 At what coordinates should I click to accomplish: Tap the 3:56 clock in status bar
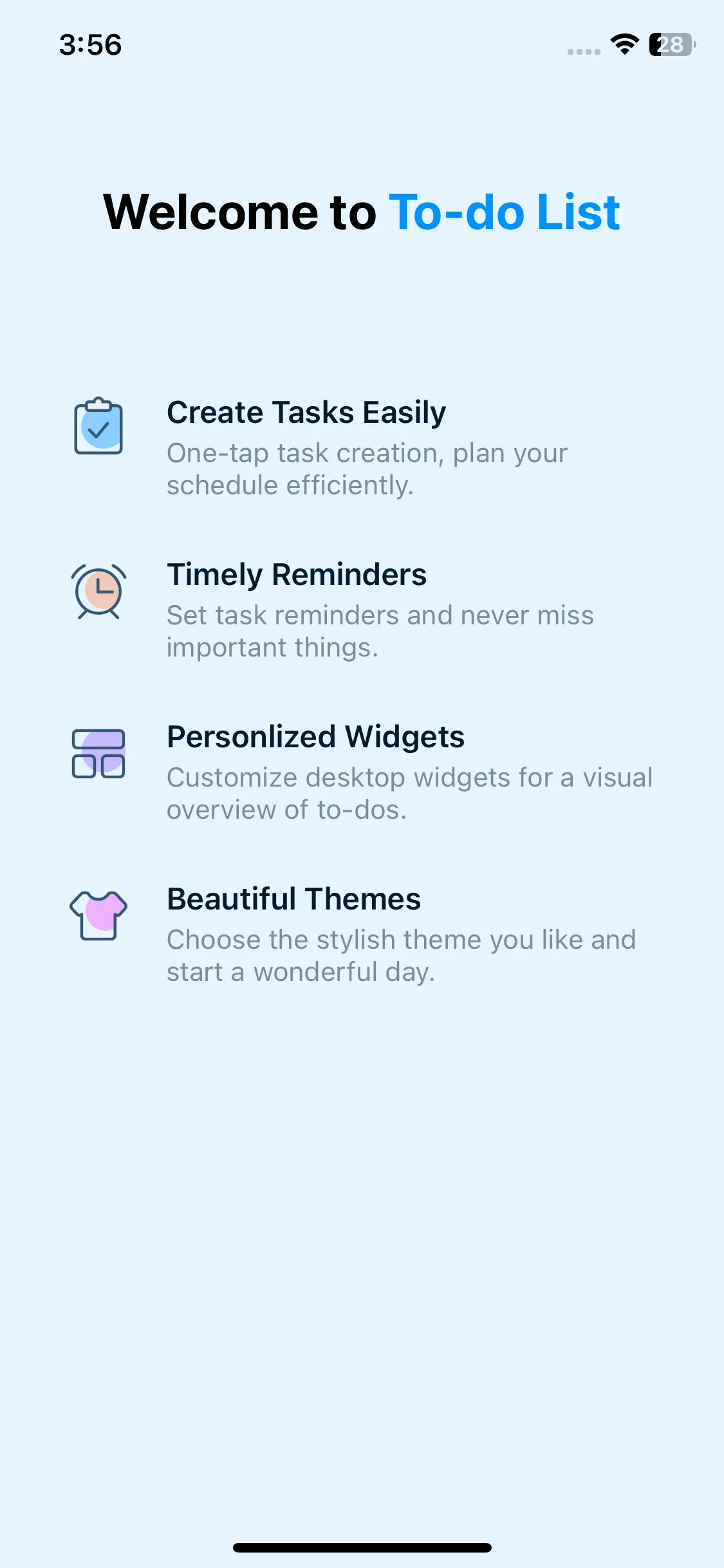coord(91,45)
